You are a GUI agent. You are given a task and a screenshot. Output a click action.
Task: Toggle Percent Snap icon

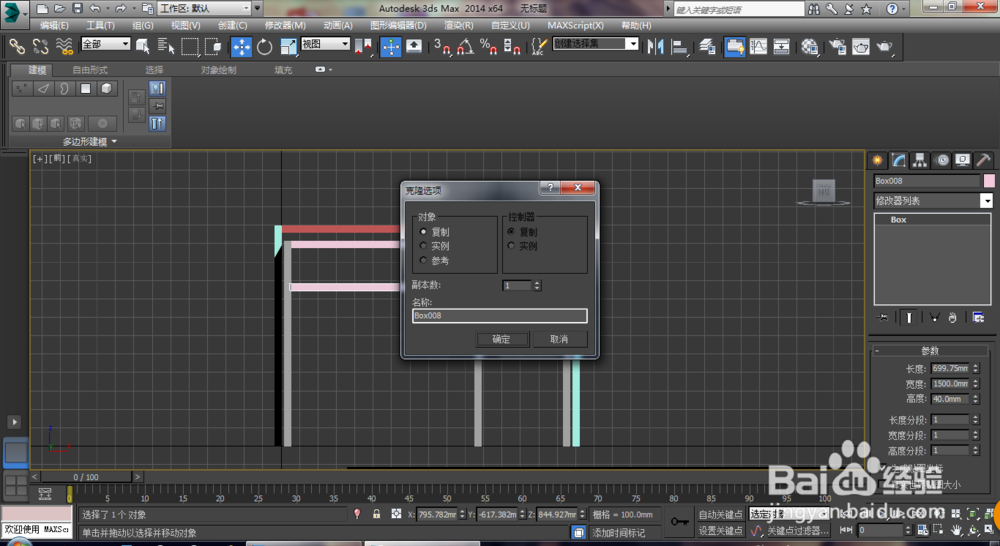point(489,47)
